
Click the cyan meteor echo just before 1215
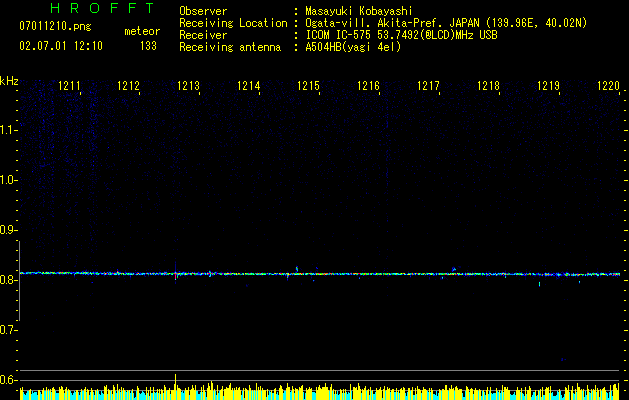click(x=297, y=269)
